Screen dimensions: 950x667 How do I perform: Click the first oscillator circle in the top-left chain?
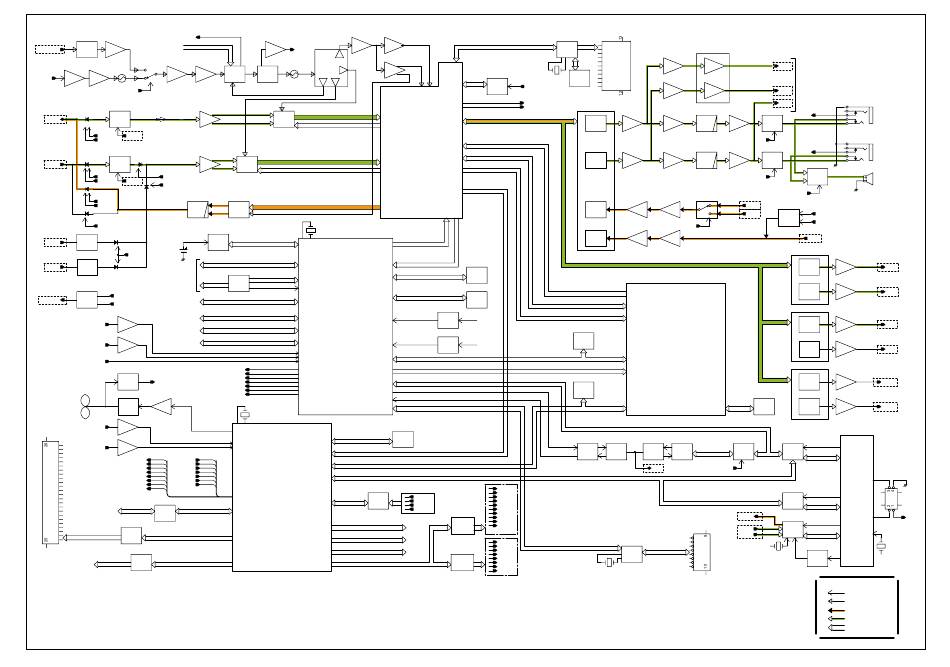click(x=121, y=78)
